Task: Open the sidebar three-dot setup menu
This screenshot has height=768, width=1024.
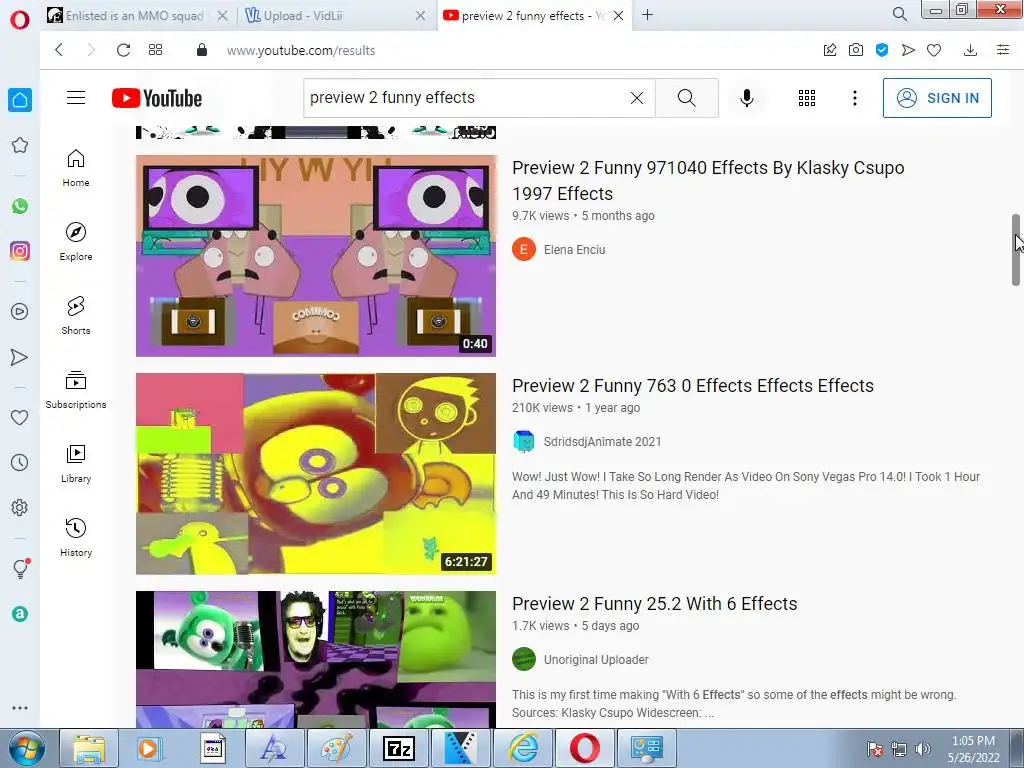Action: (x=20, y=708)
